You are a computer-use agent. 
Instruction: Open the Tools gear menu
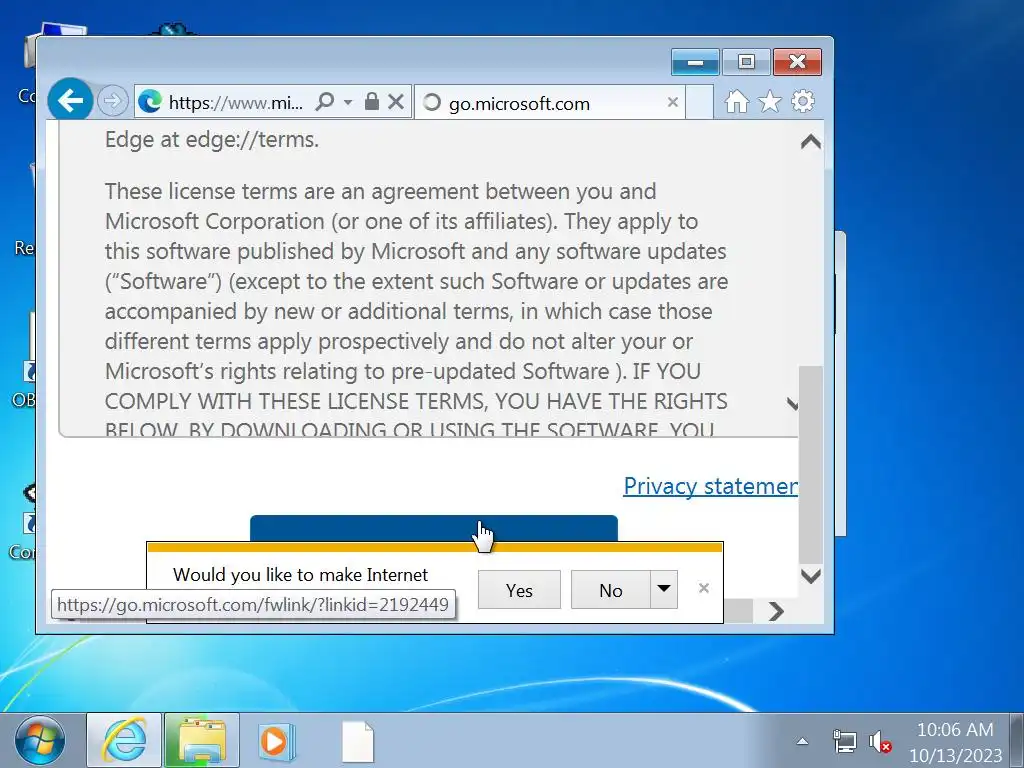coord(803,101)
